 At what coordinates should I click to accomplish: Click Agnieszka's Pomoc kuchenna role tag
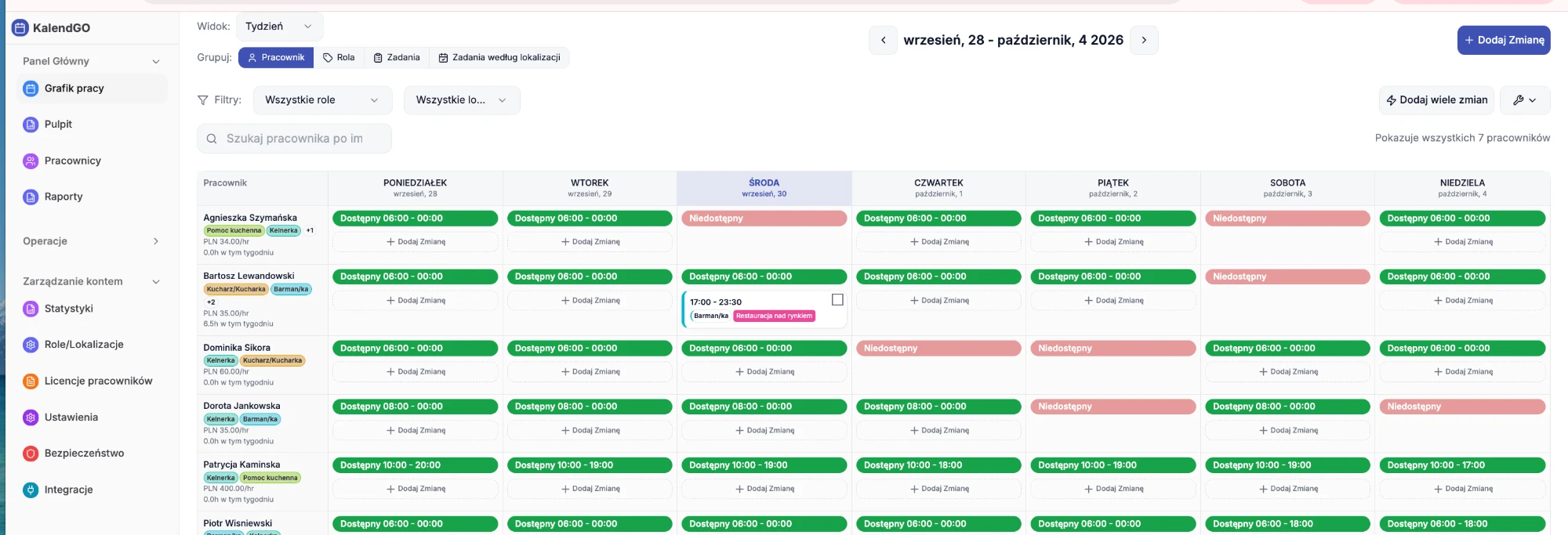point(234,231)
